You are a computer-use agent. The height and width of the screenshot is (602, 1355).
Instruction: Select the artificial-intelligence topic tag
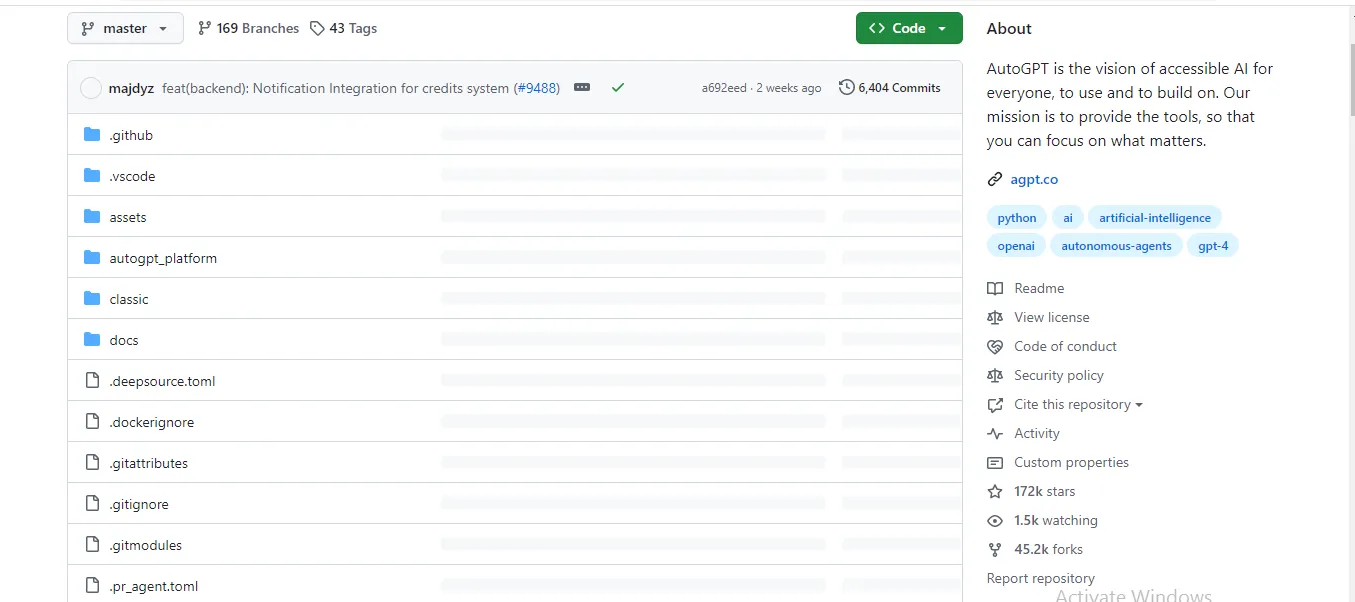(x=1155, y=218)
